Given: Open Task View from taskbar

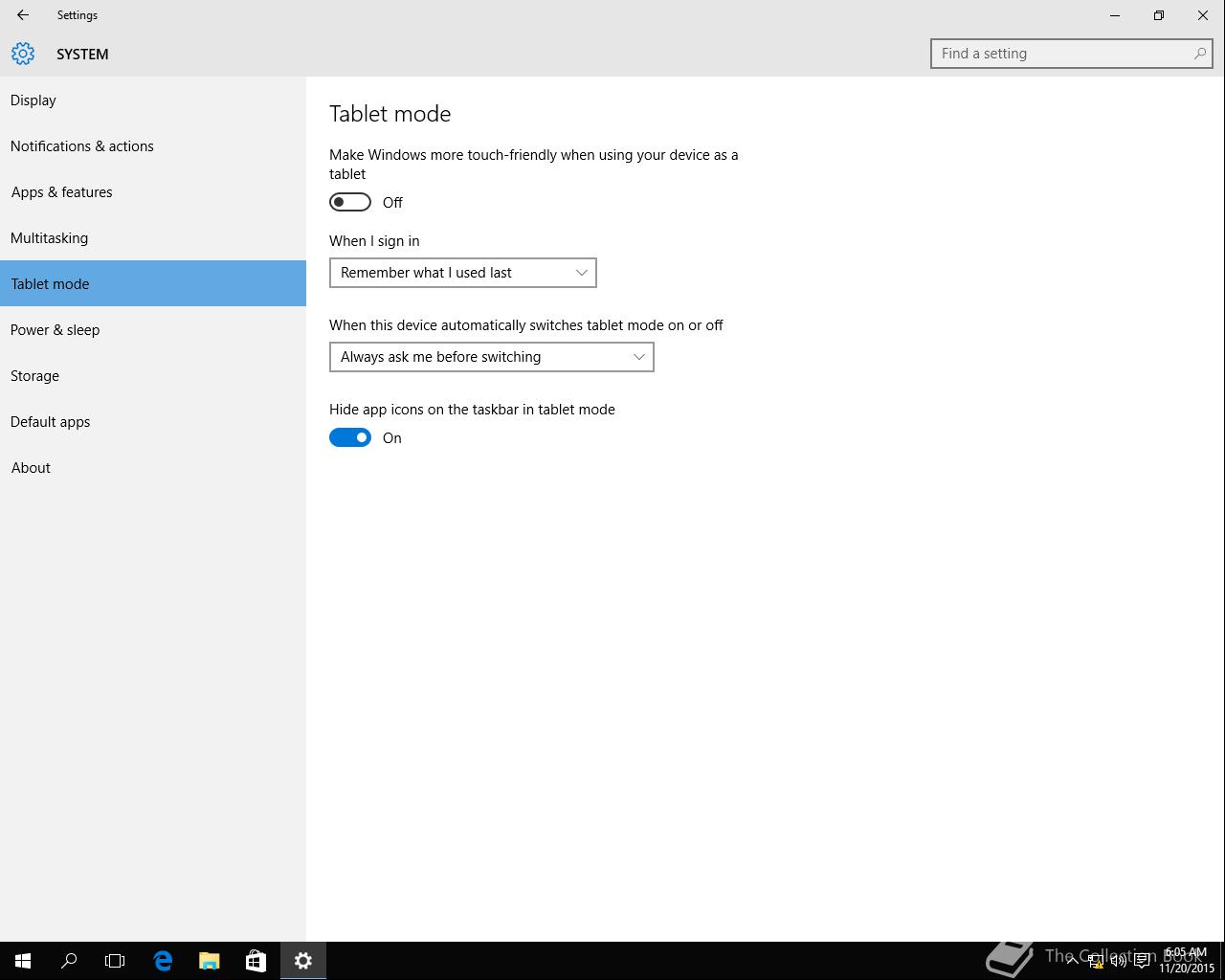Looking at the screenshot, I should coord(115,961).
